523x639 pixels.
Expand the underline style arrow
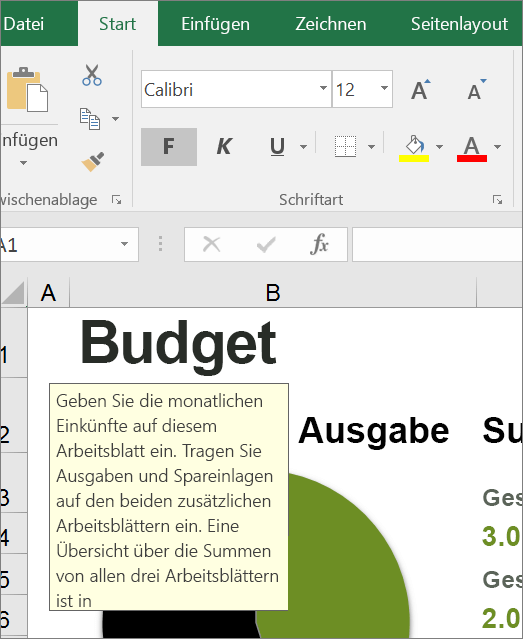click(304, 147)
